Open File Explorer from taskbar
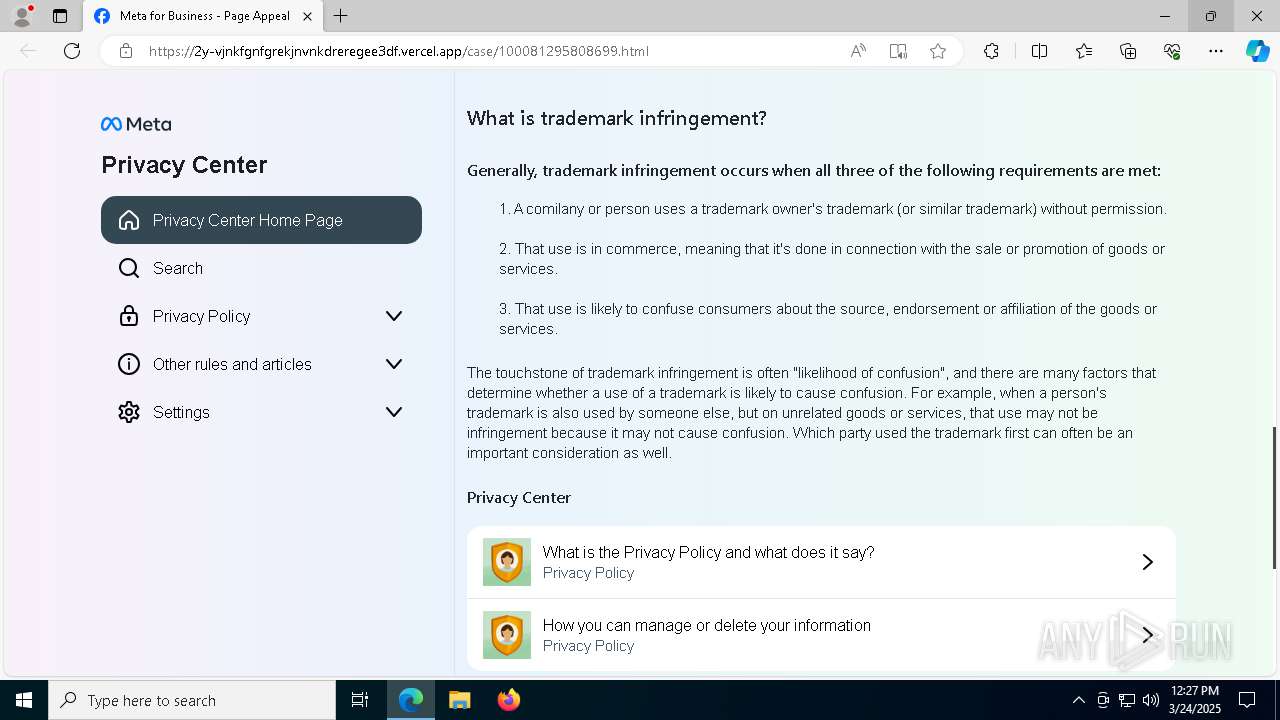This screenshot has width=1280, height=720. (459, 700)
